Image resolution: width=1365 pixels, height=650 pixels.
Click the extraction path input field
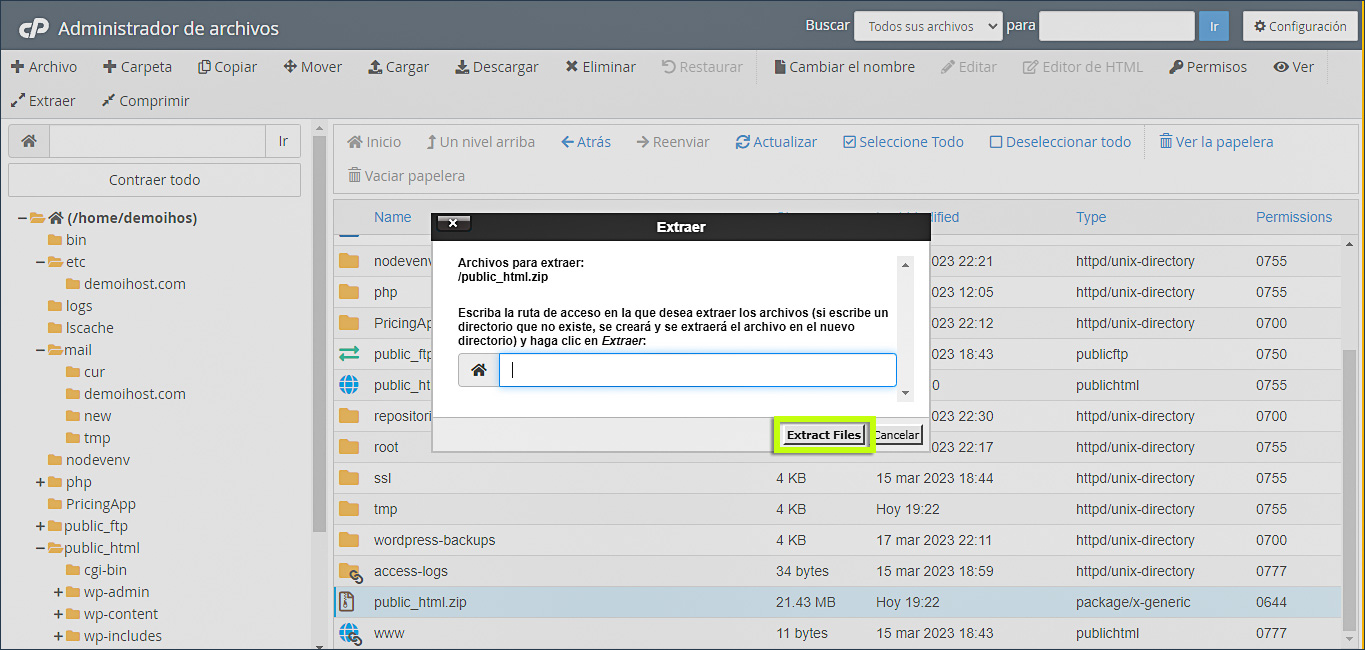click(697, 370)
